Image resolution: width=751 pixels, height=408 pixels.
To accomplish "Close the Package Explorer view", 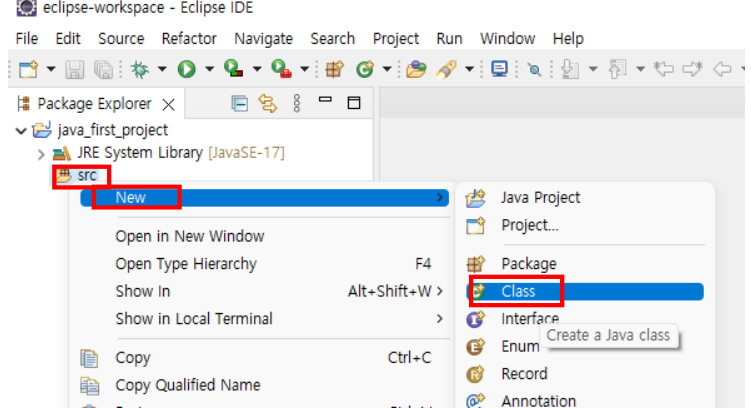I will (x=169, y=104).
